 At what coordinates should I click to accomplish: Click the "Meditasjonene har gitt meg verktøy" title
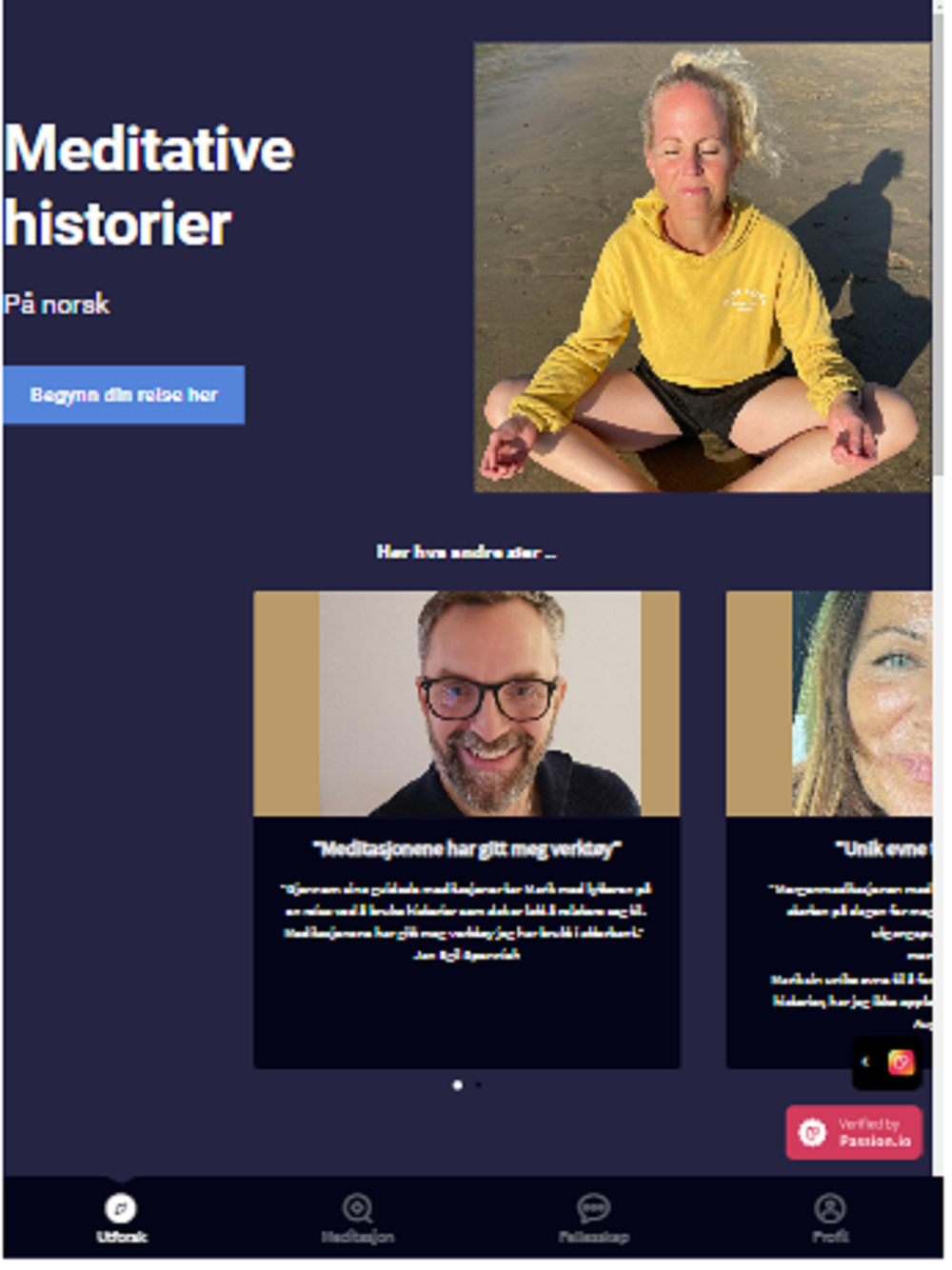tap(466, 848)
